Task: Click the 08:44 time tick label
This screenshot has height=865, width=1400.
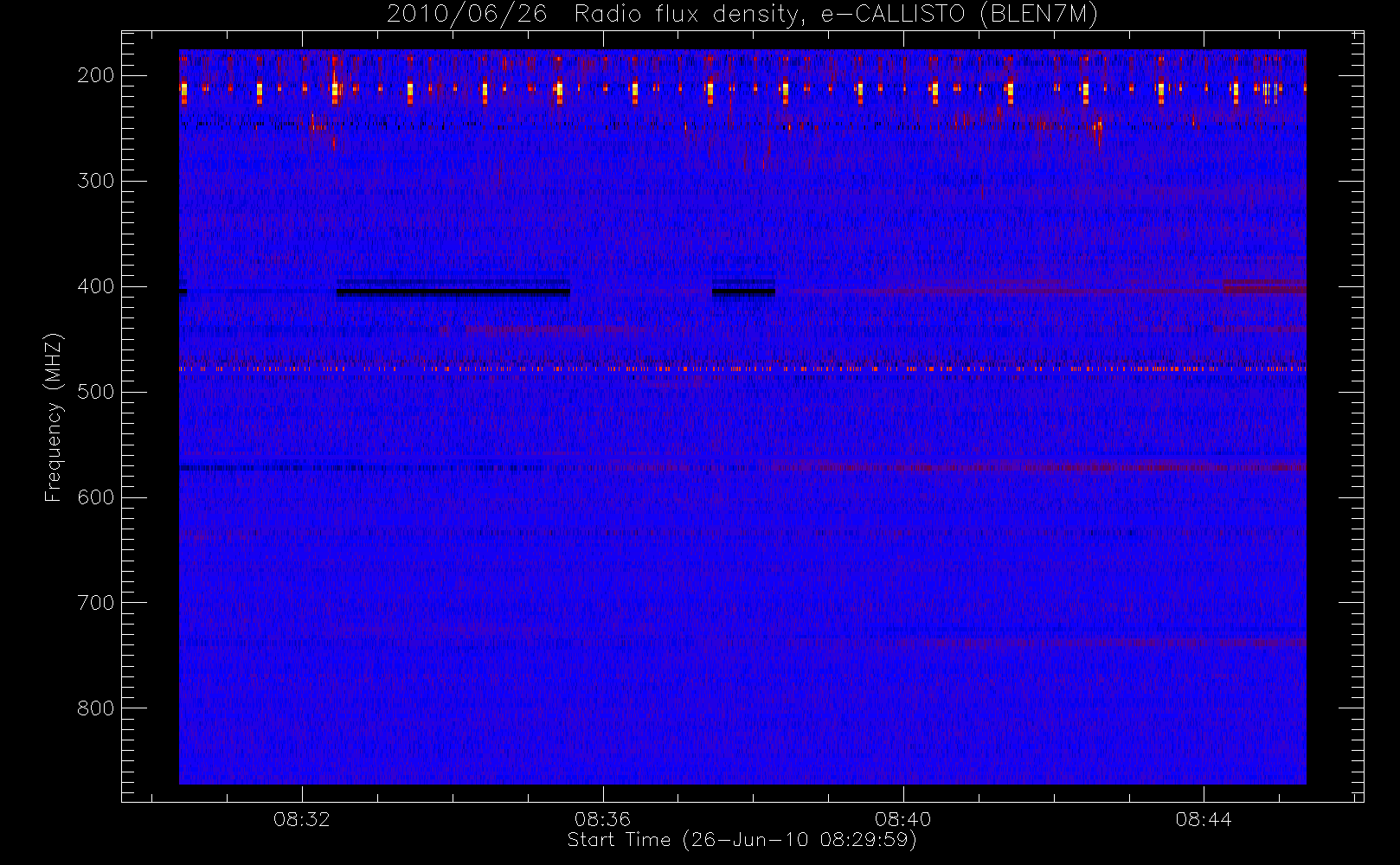Action: pos(1204,819)
